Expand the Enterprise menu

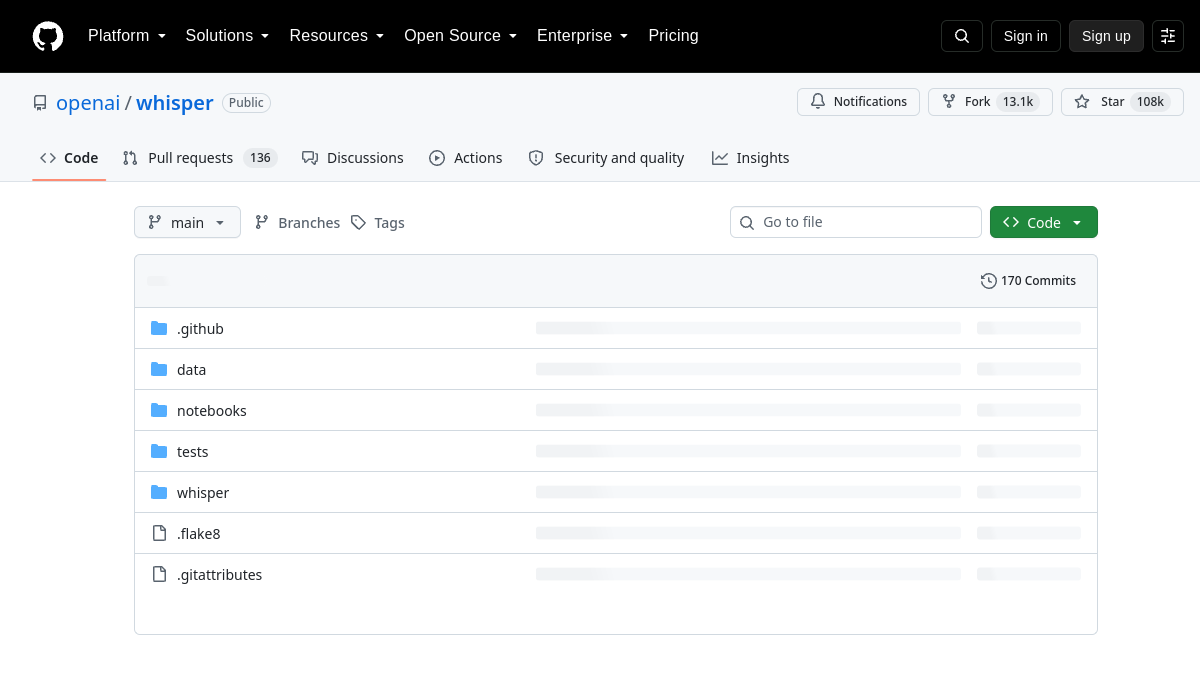pos(583,36)
